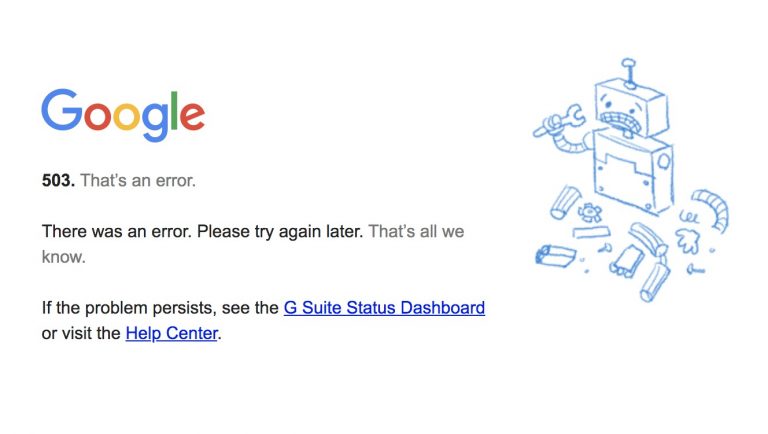Click the robot's open torso box
Viewport: 768px width, 434px height.
pos(632,168)
